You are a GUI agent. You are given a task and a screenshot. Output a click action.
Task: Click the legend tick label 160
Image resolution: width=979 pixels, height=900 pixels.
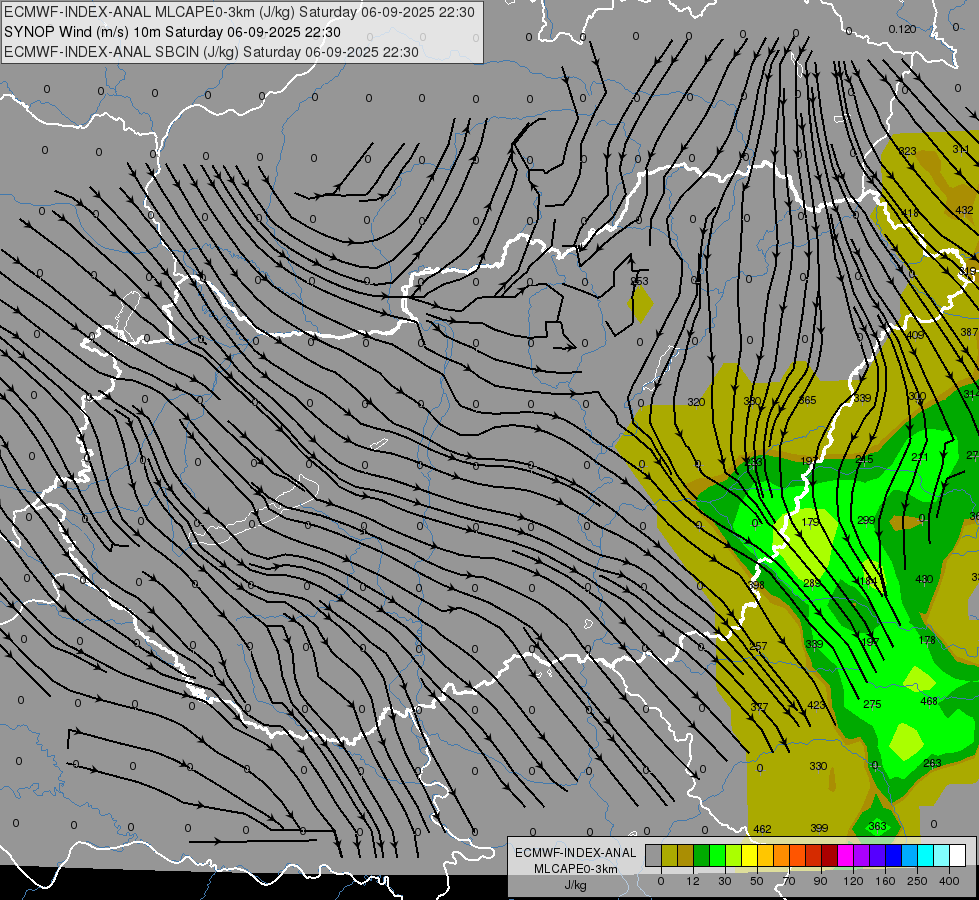point(885,881)
